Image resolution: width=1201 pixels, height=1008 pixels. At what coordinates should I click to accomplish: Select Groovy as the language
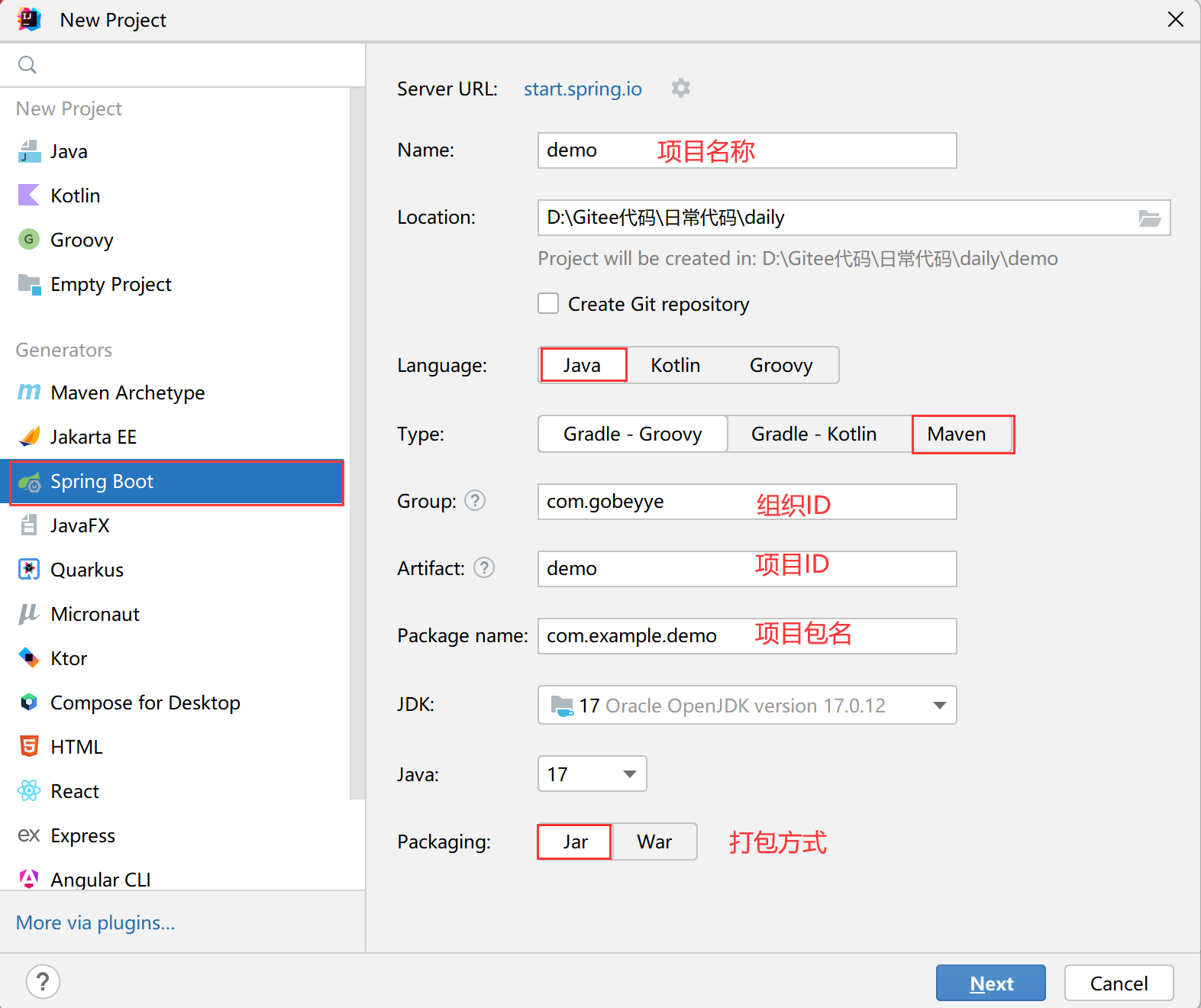click(x=781, y=365)
